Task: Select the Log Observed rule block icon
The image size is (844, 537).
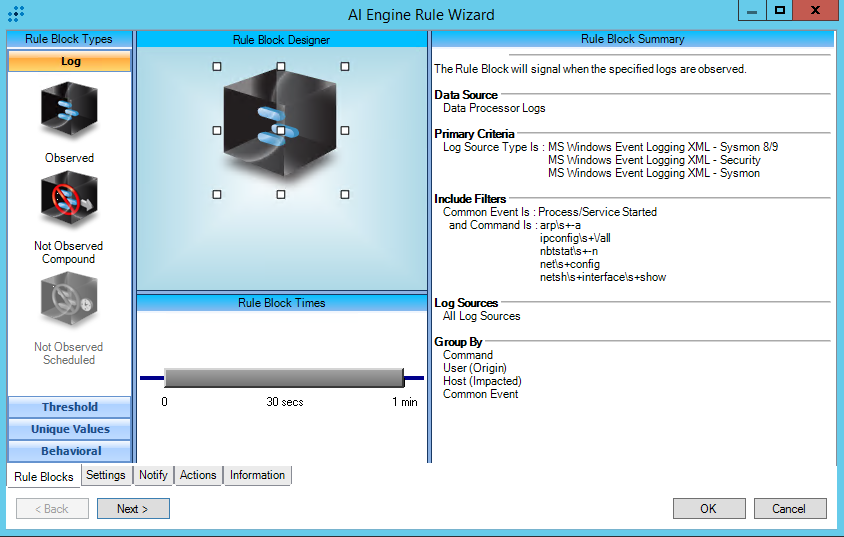Action: 69,110
